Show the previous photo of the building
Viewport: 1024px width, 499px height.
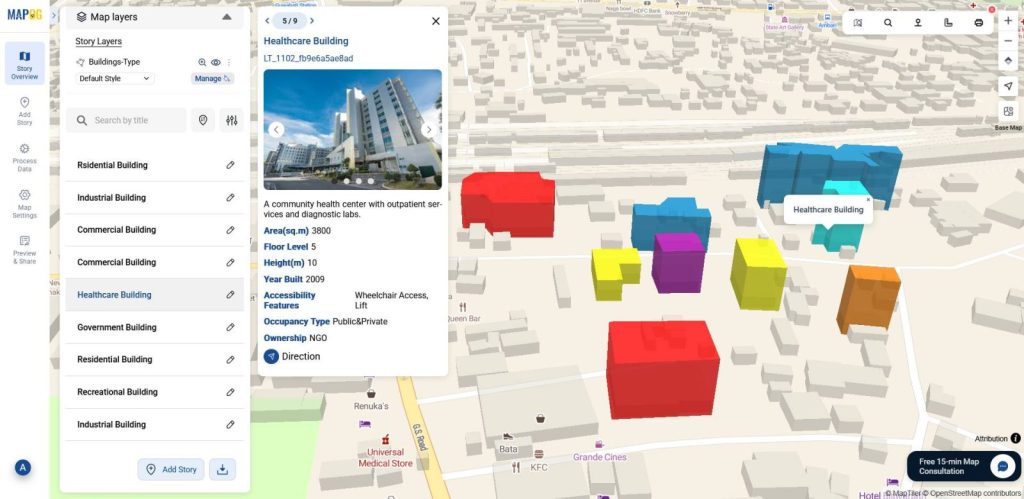coord(276,129)
